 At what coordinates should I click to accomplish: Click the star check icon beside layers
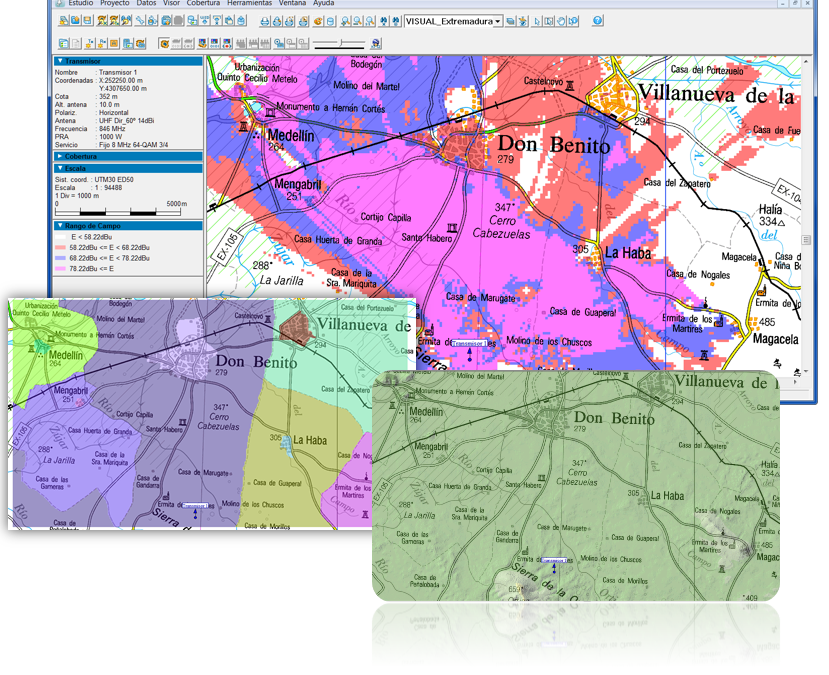523,21
